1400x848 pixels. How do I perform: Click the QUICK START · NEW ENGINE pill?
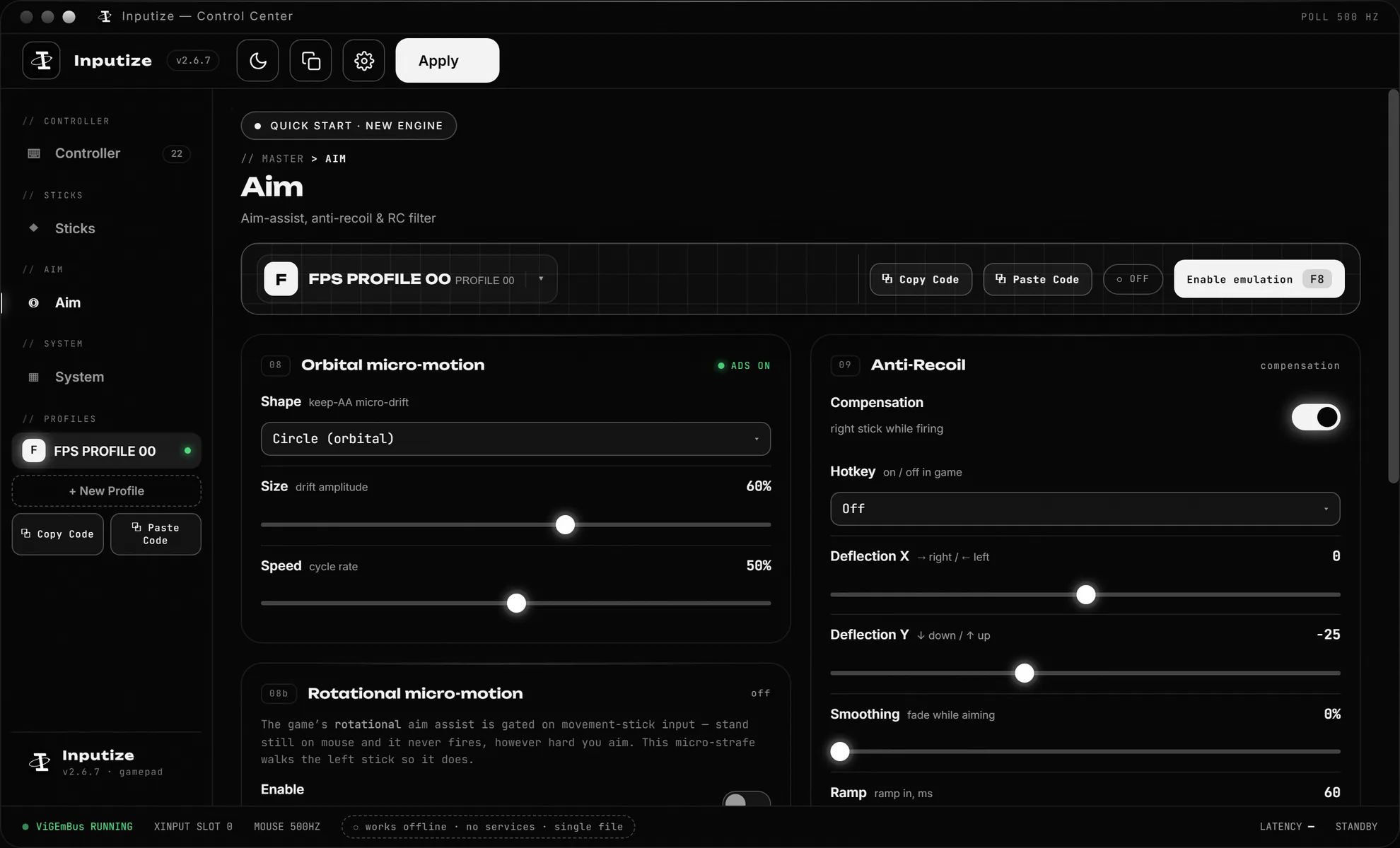tap(349, 126)
